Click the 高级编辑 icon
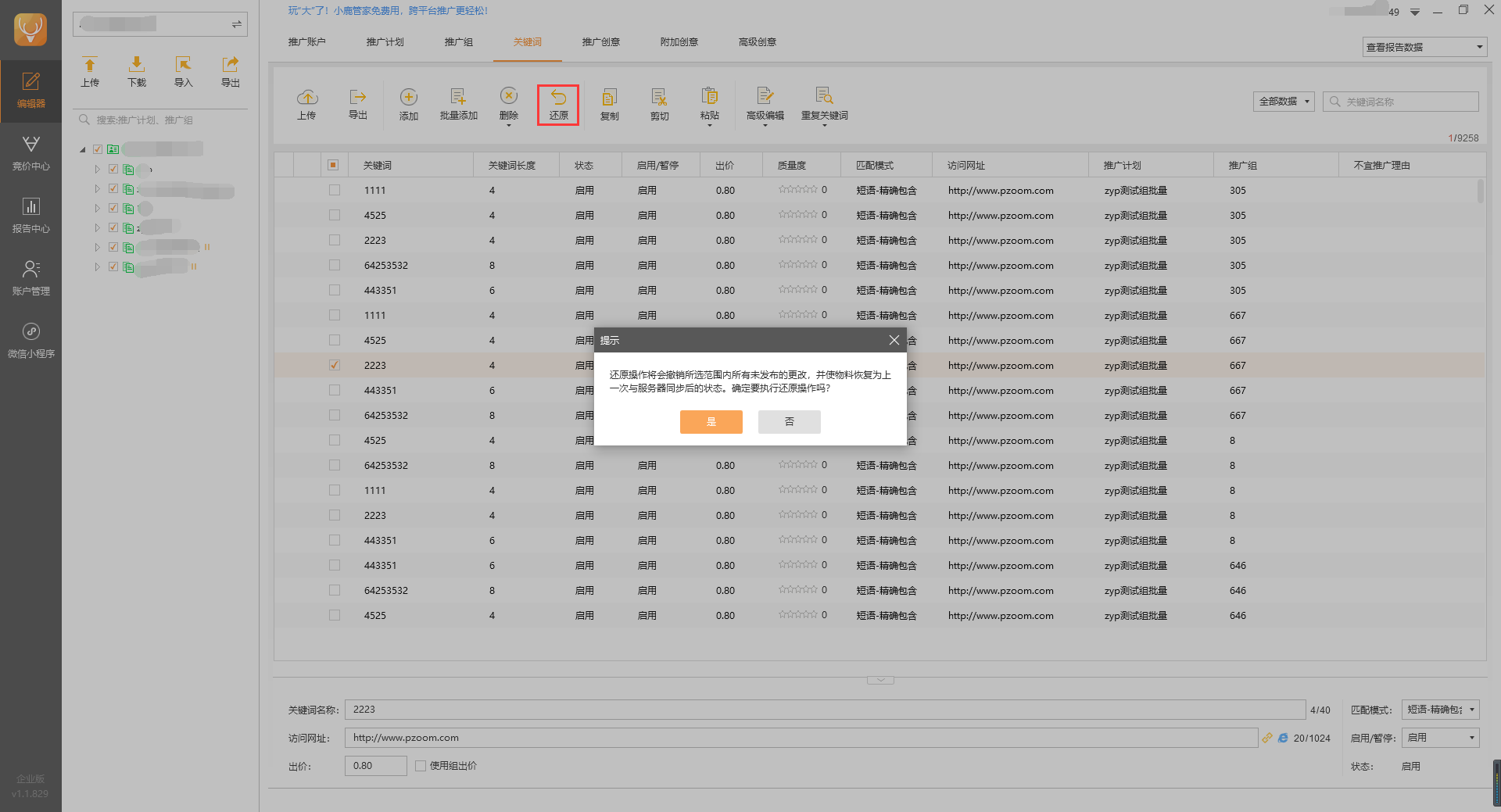Image resolution: width=1501 pixels, height=812 pixels. coord(765,95)
